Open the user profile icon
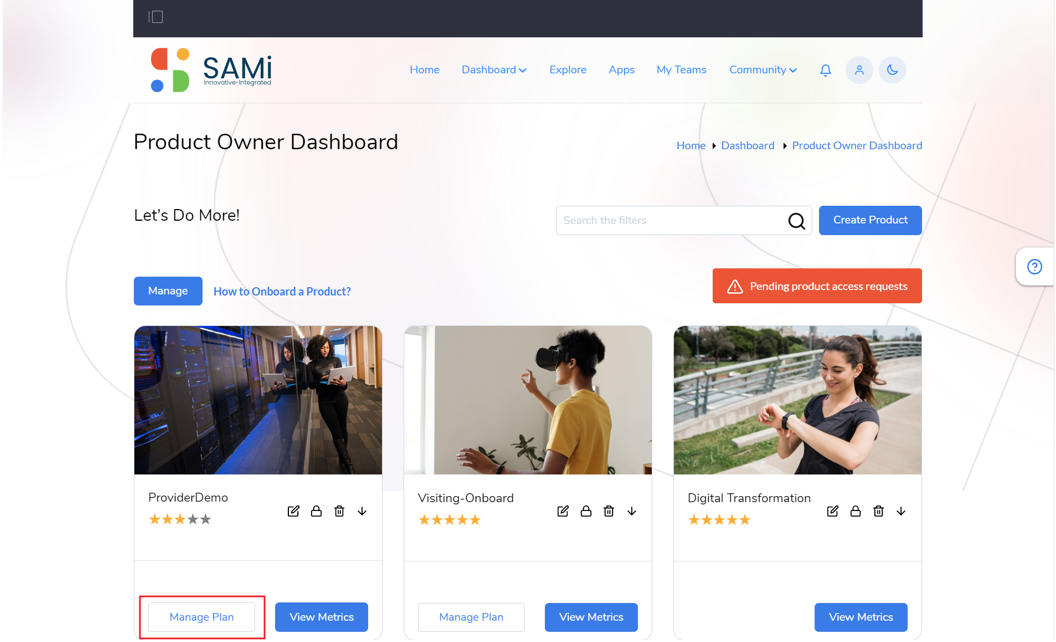This screenshot has width=1056, height=642. (x=859, y=70)
